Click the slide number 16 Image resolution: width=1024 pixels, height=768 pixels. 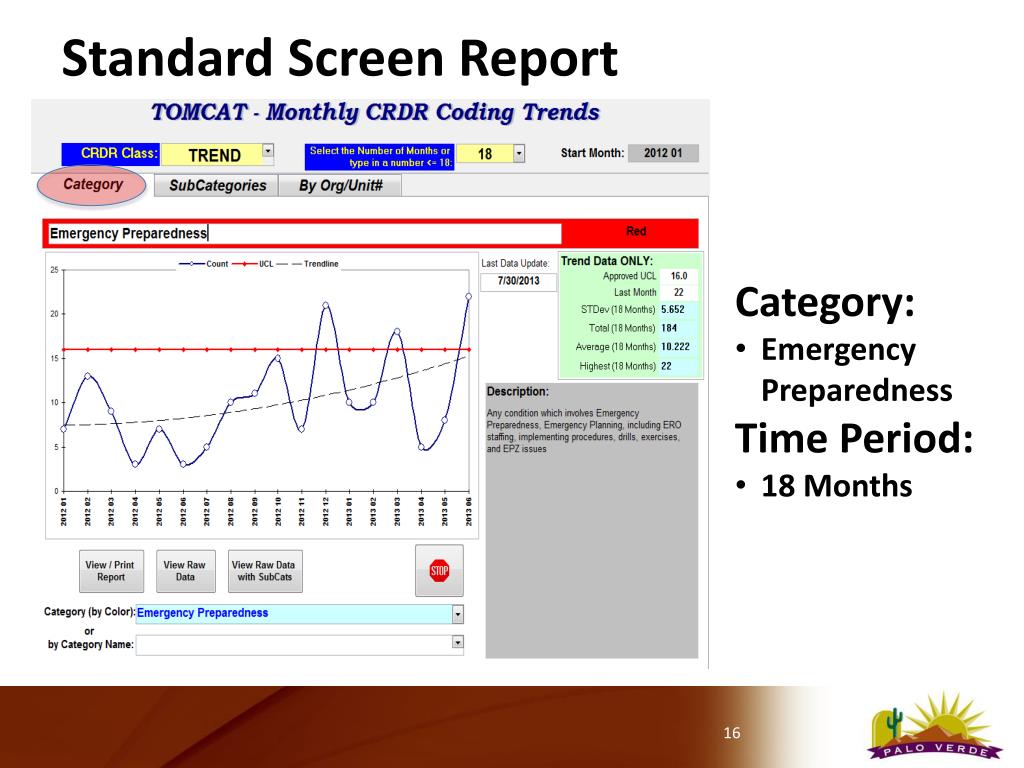pyautogui.click(x=731, y=733)
